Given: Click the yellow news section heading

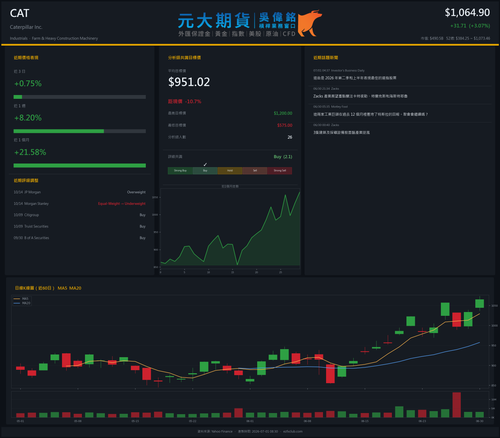Looking at the screenshot, I should coord(326,58).
